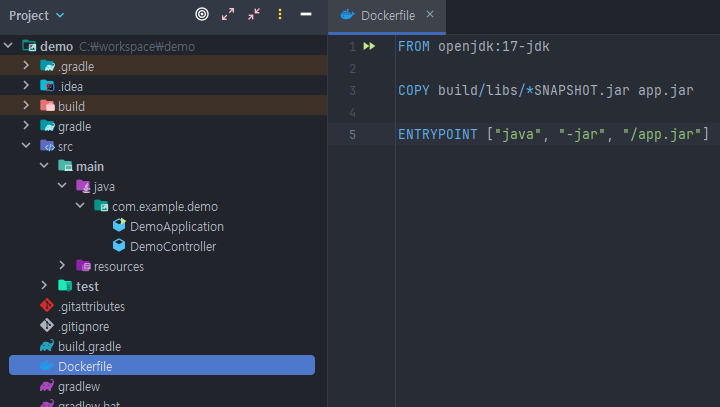Select DemoController in the project tree
The height and width of the screenshot is (407, 720).
pos(173,247)
